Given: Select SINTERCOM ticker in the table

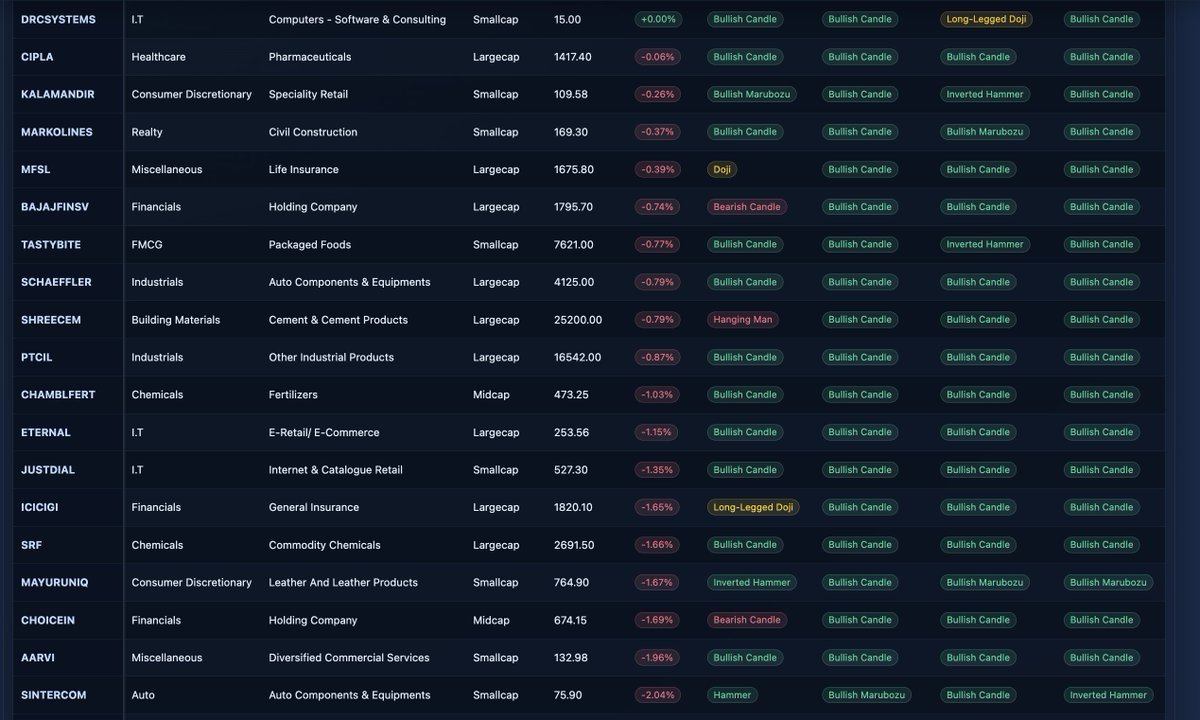Looking at the screenshot, I should 54,695.
